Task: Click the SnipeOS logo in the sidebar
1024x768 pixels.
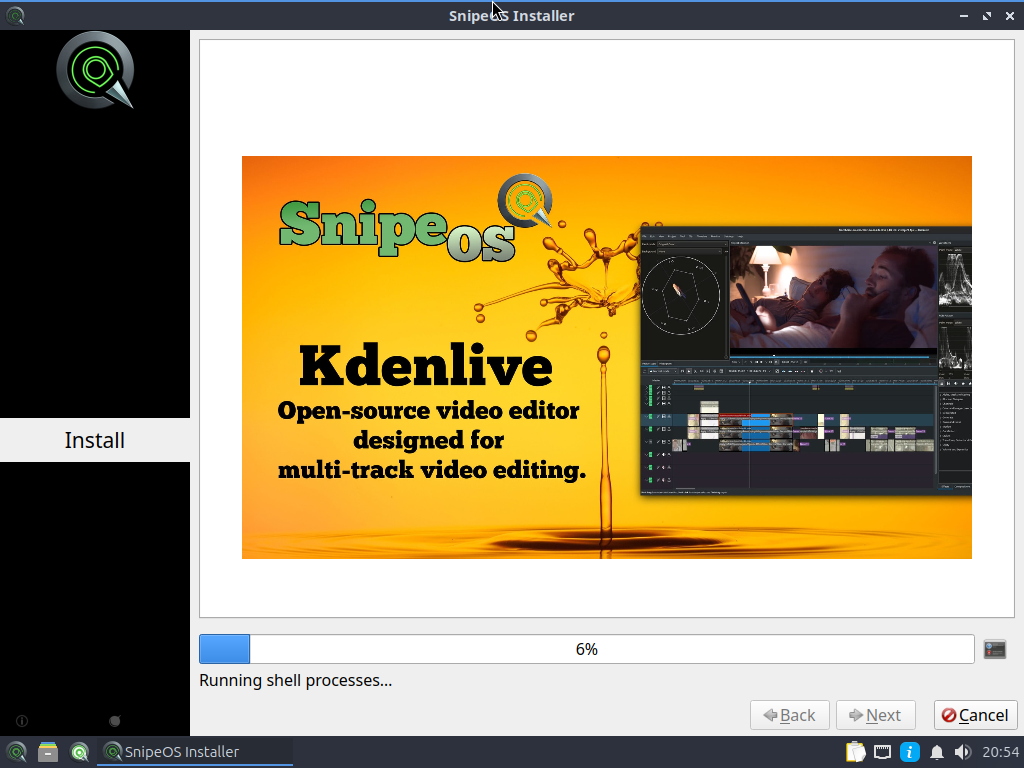Action: pos(95,70)
